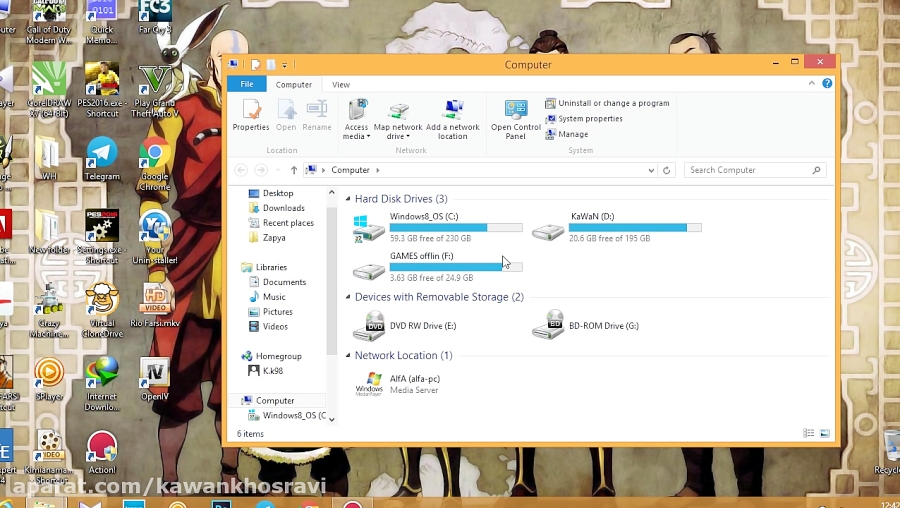900x508 pixels.
Task: Collapse the Network Location group
Action: [348, 355]
